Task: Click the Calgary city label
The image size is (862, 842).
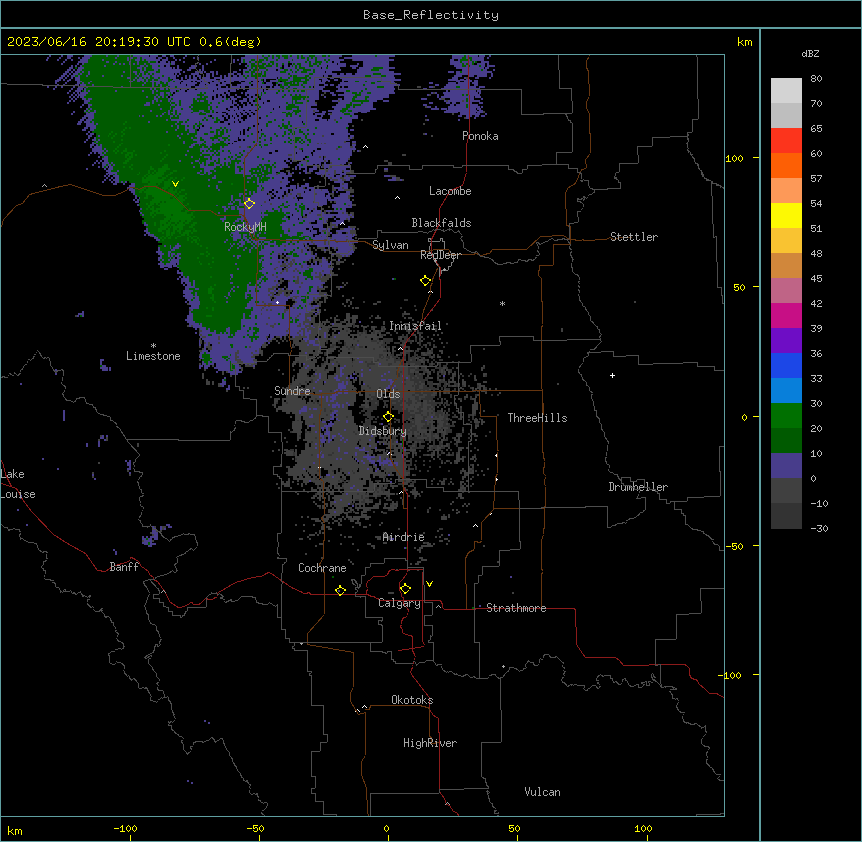Action: click(x=399, y=603)
